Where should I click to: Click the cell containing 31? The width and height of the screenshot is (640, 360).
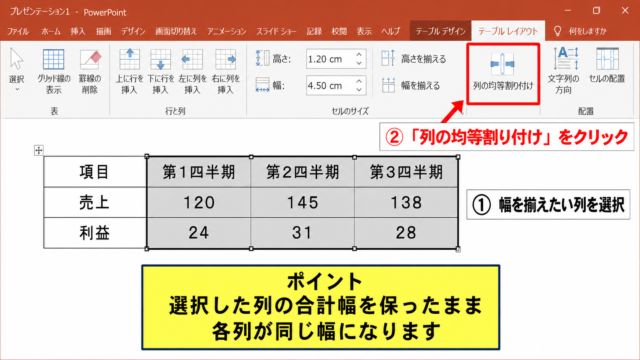coord(302,233)
